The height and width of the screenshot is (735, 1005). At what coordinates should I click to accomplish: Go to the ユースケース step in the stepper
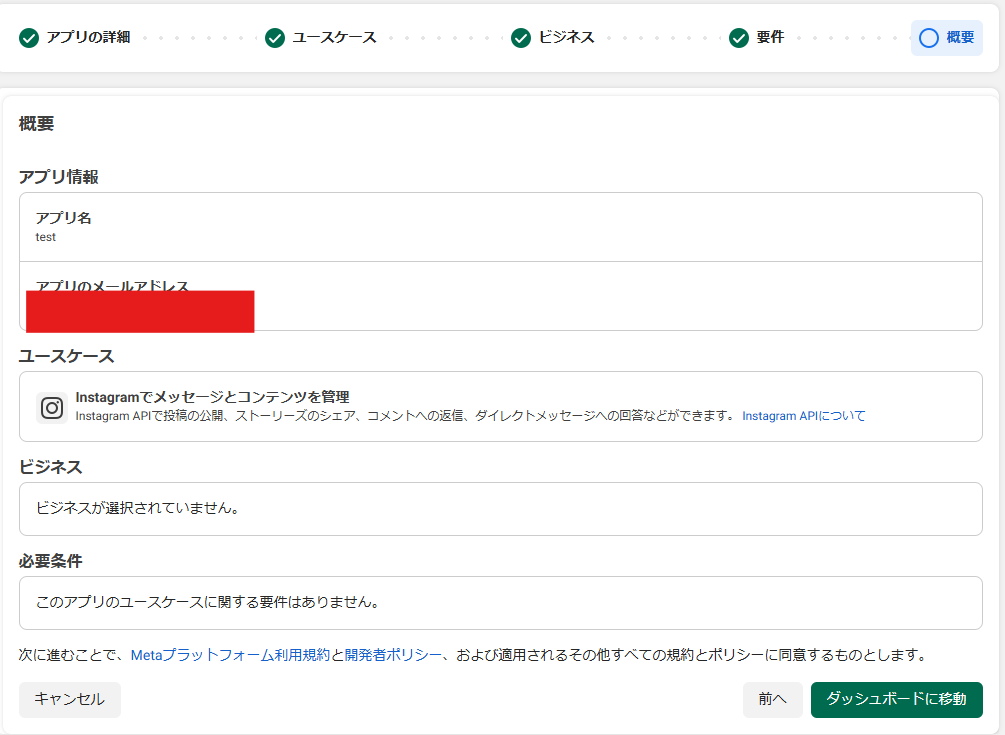(335, 37)
